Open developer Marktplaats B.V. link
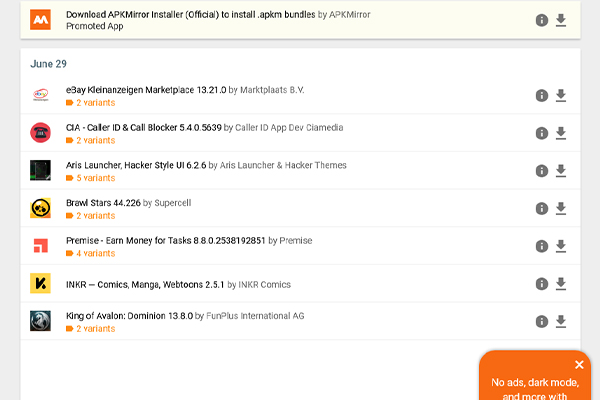 coord(272,90)
